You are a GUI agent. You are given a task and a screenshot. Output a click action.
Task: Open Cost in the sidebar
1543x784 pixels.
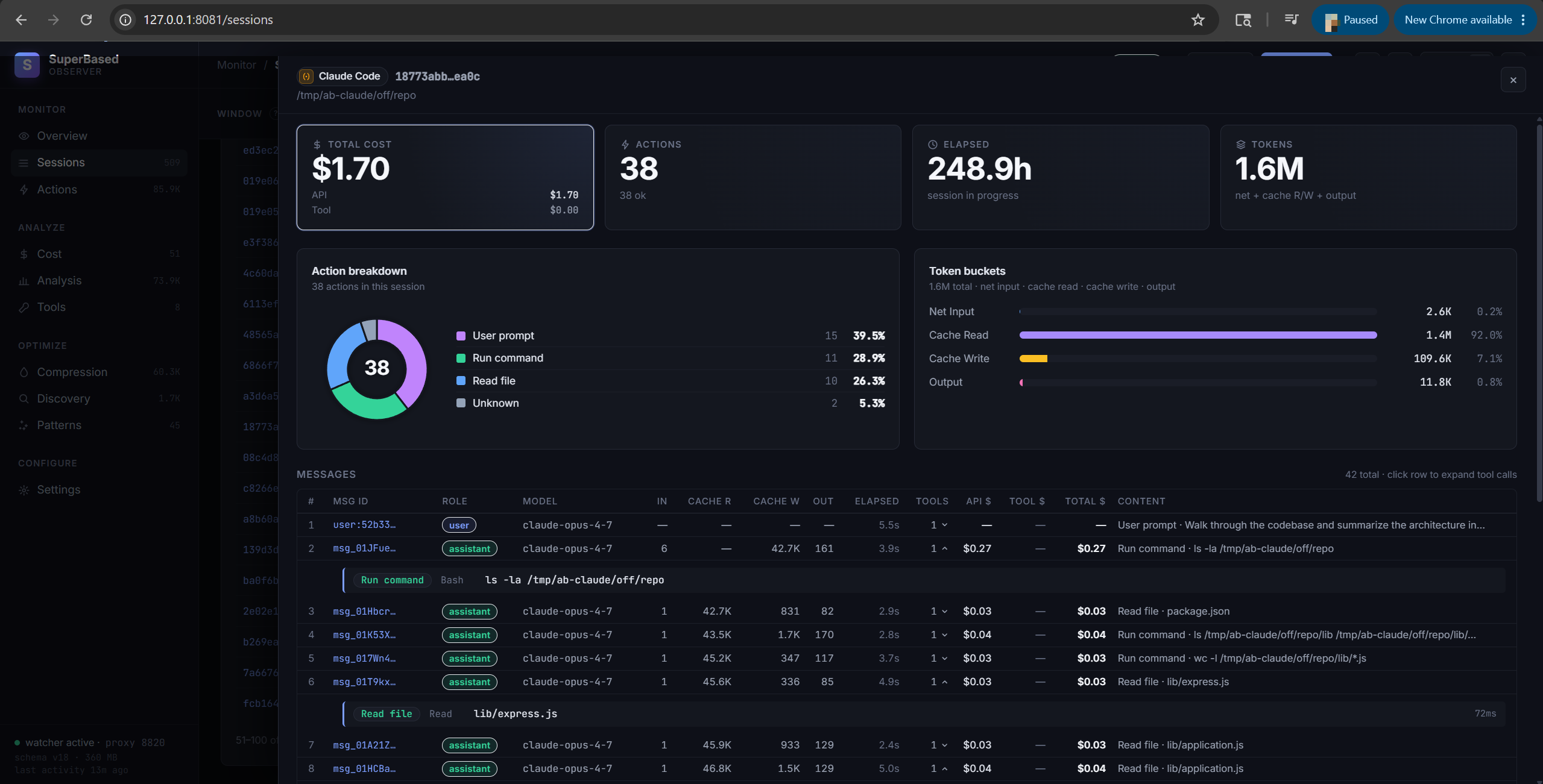[x=99, y=254]
